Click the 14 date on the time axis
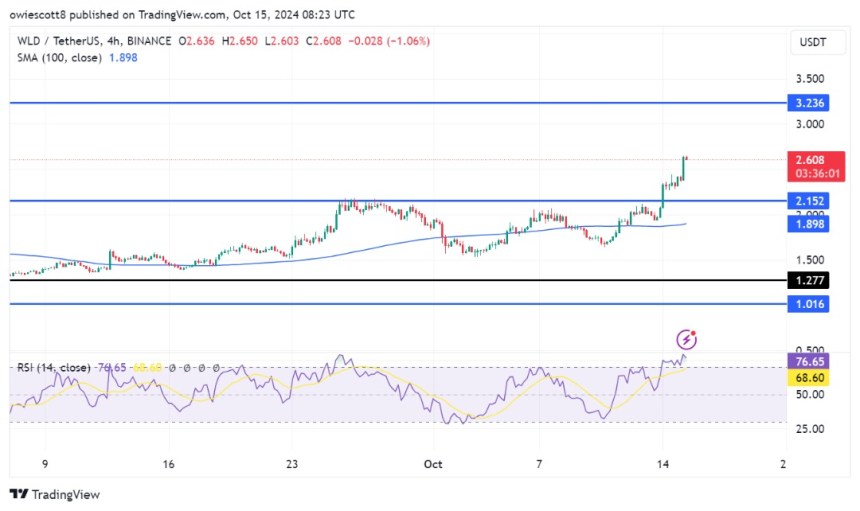 click(x=661, y=464)
